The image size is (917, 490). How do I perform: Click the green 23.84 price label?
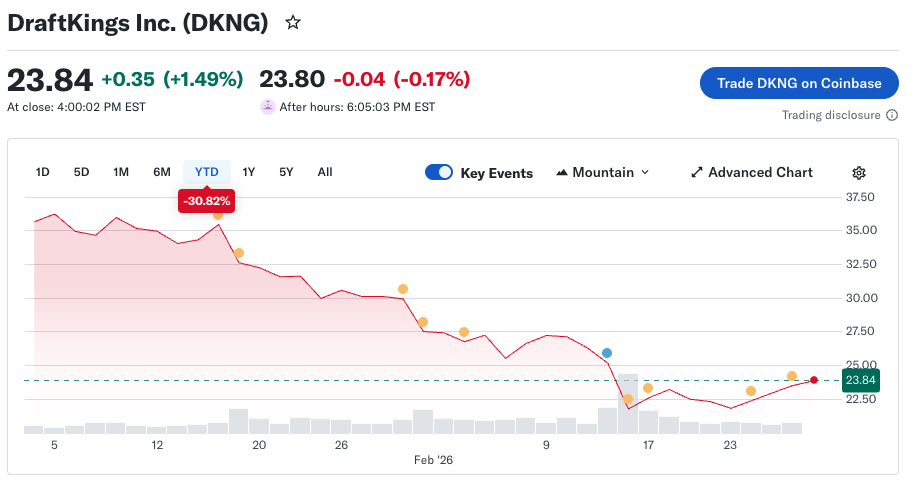[x=860, y=380]
